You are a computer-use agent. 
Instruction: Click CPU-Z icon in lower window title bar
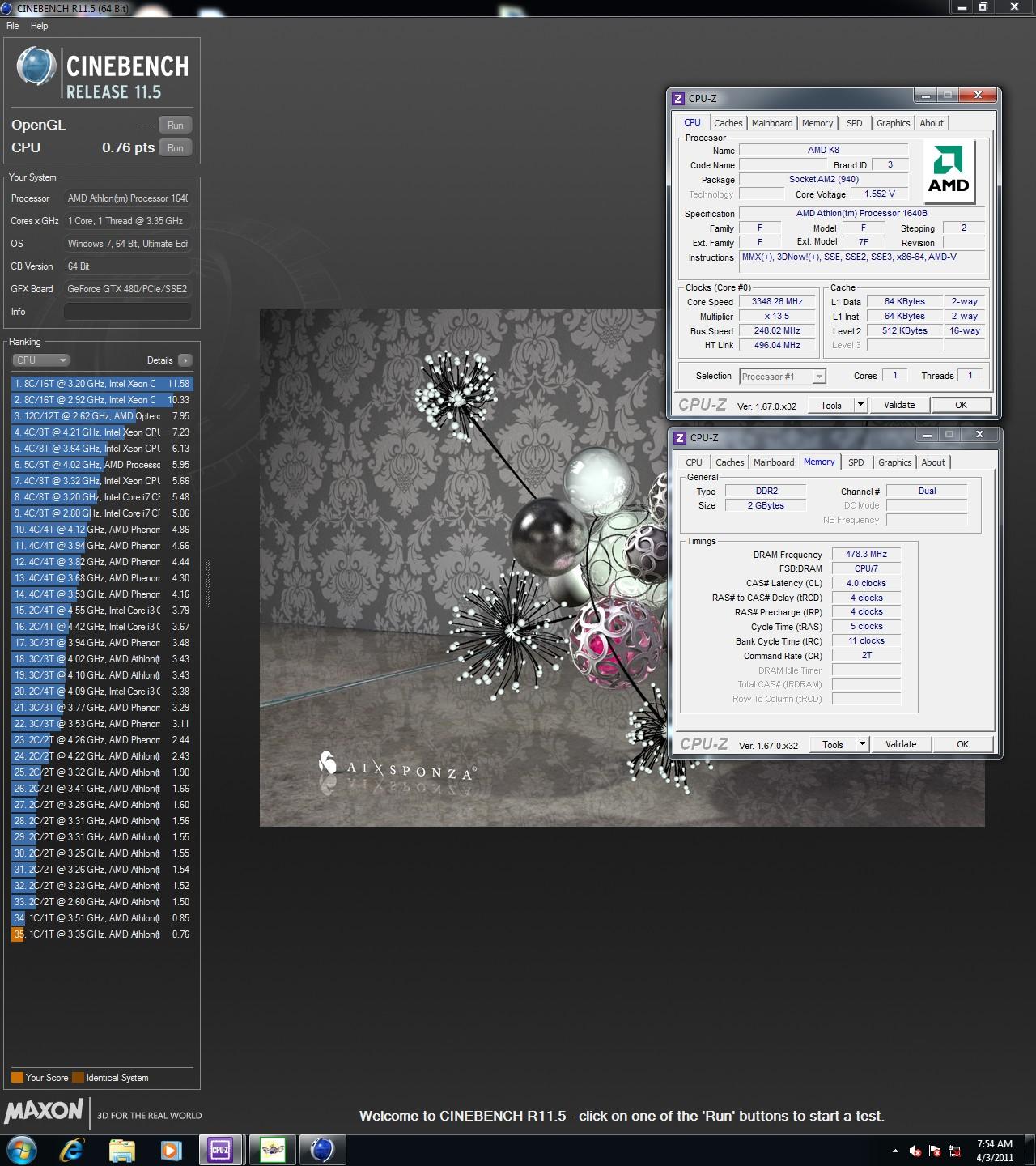click(x=680, y=438)
